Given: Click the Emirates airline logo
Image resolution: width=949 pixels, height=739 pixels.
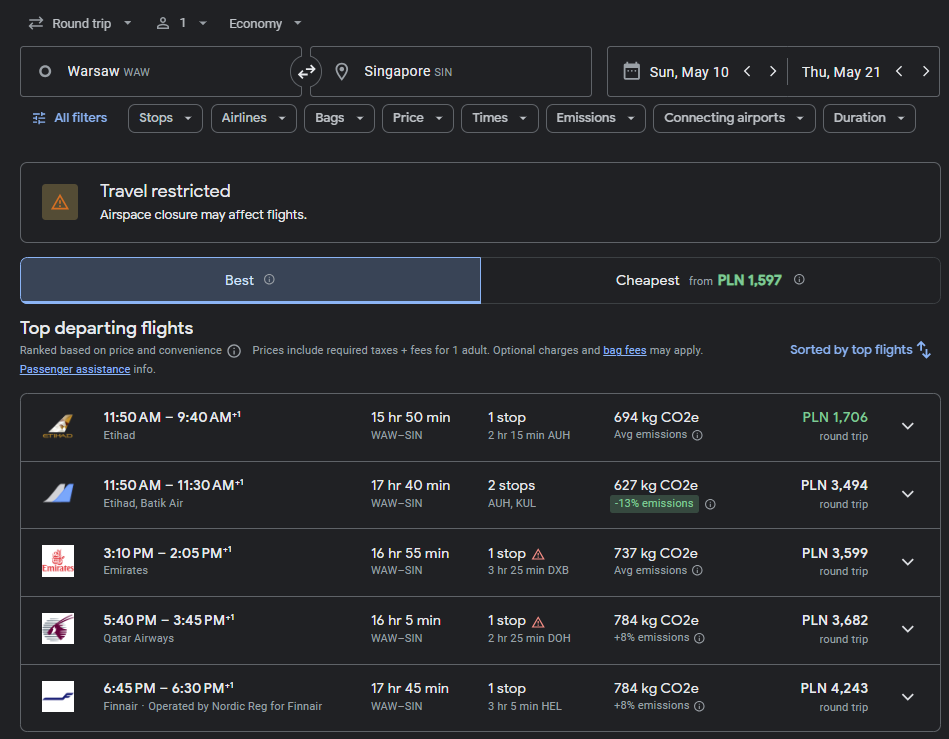Looking at the screenshot, I should point(58,561).
